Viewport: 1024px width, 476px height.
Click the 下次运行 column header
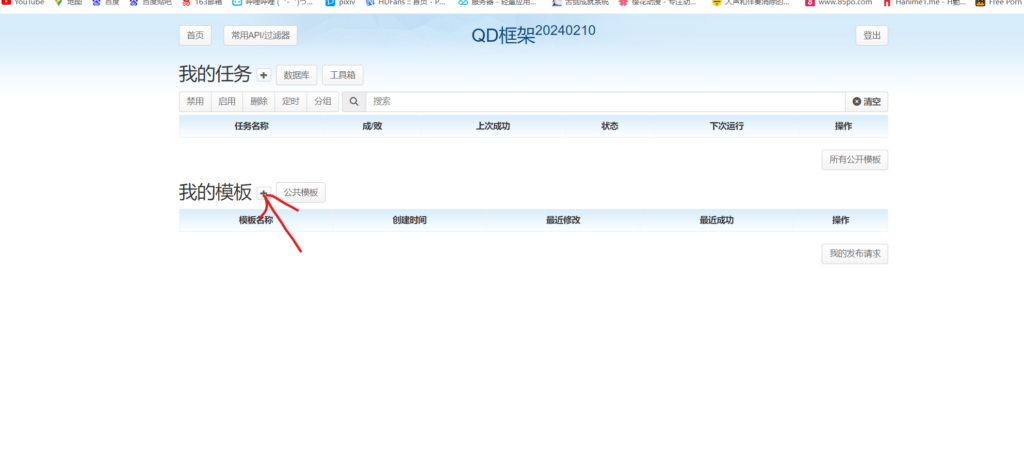pyautogui.click(x=727, y=127)
